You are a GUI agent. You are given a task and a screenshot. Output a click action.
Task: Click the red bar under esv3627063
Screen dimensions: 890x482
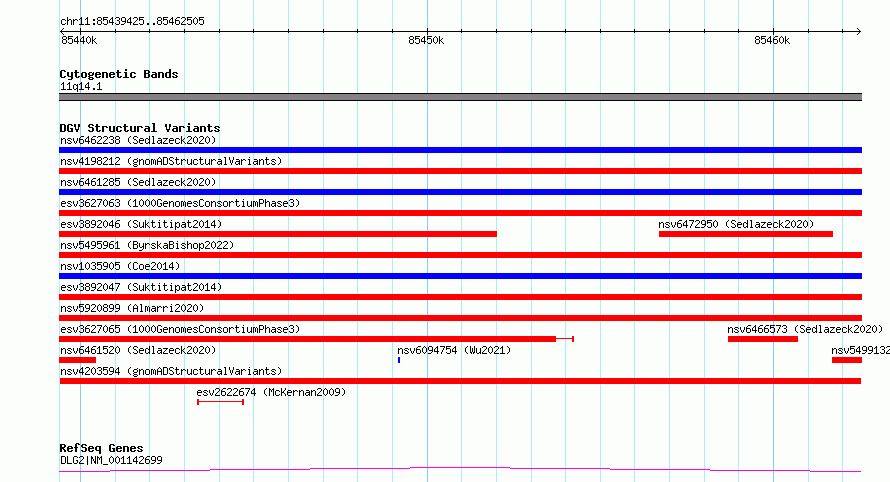460,213
